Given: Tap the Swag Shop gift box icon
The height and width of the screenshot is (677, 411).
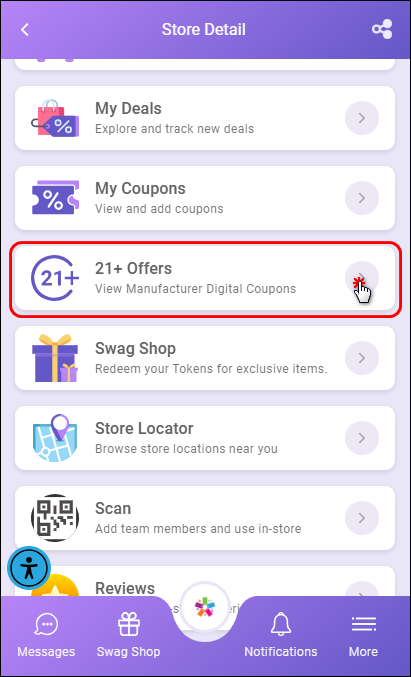Looking at the screenshot, I should (55, 358).
